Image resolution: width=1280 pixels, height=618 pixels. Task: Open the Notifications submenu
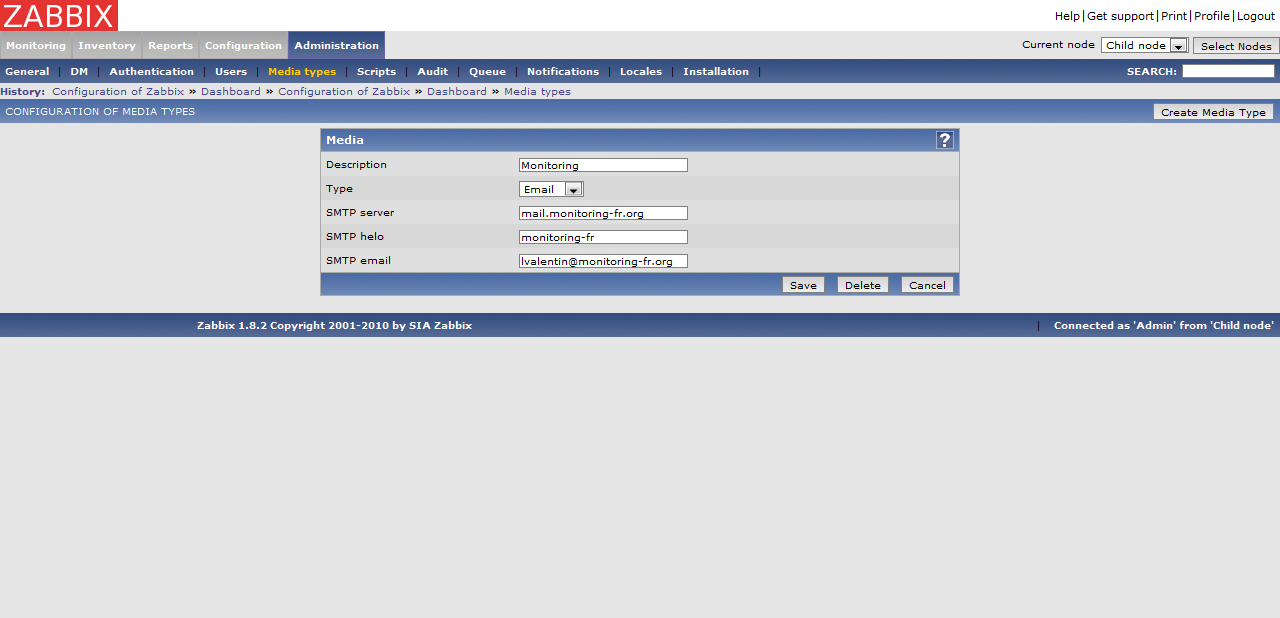coord(562,72)
